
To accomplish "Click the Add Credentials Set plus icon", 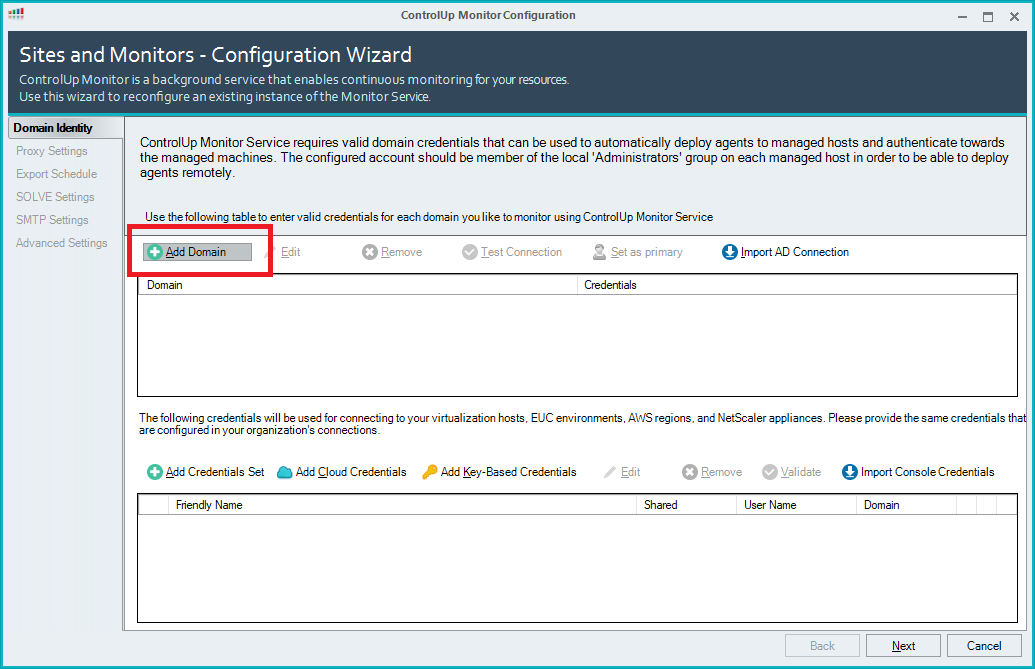I will (x=155, y=472).
